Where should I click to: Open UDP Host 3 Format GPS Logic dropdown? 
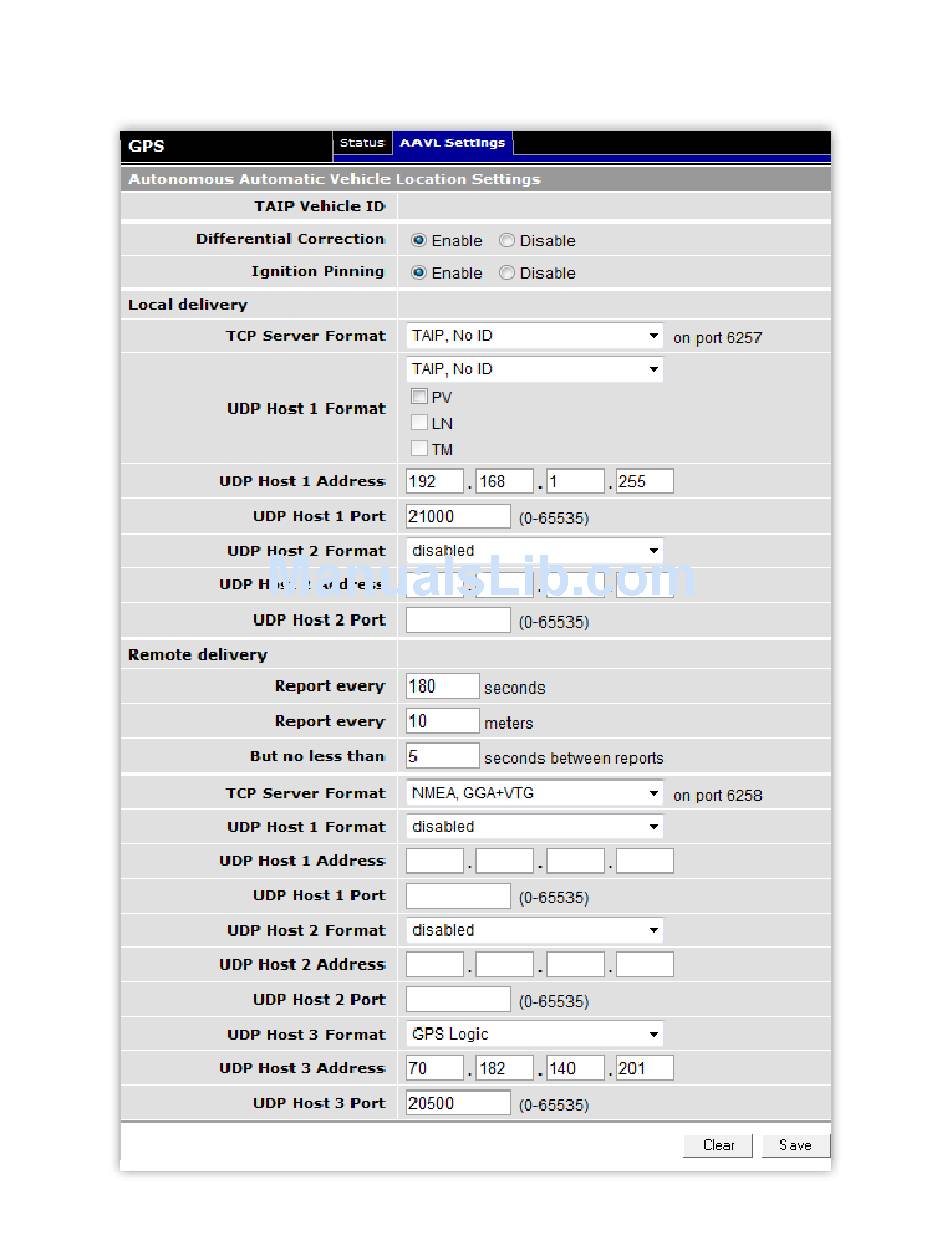[x=535, y=1034]
